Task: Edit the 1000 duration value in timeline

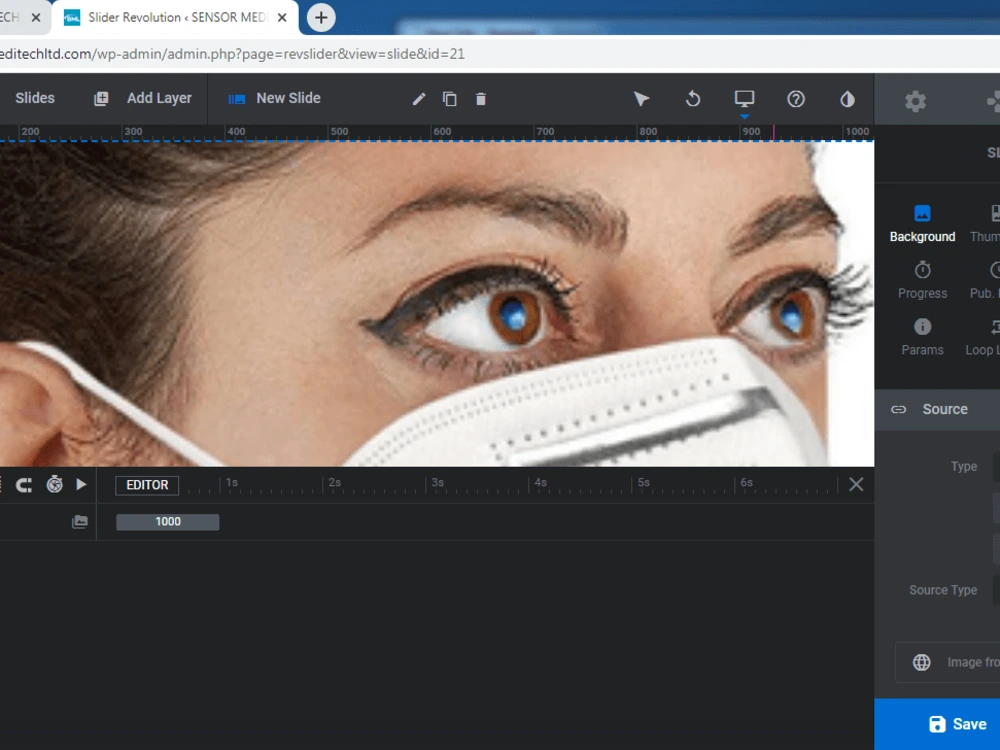Action: pos(167,521)
